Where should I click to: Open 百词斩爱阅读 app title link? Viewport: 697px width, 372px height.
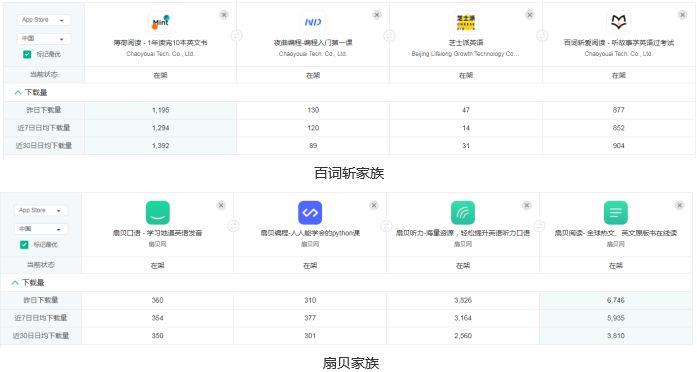click(618, 43)
